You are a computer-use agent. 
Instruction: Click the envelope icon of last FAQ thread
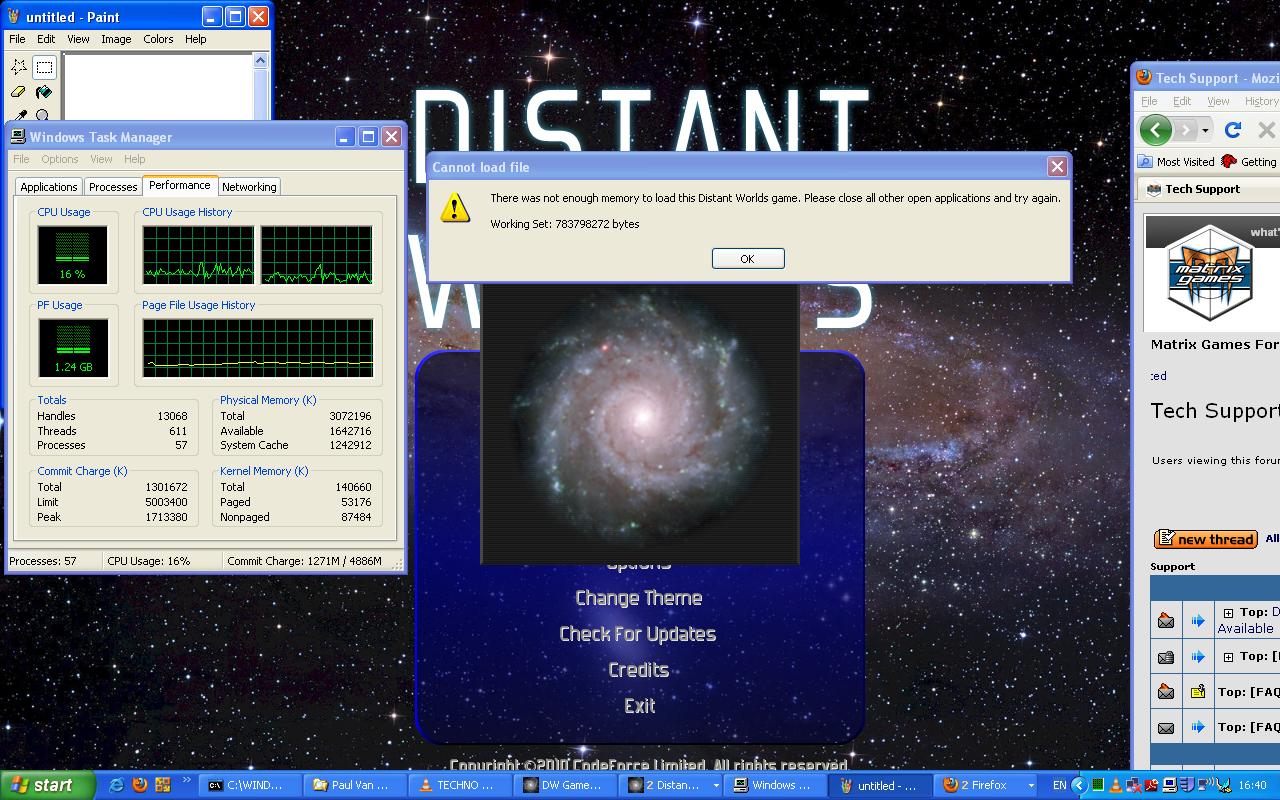1166,728
